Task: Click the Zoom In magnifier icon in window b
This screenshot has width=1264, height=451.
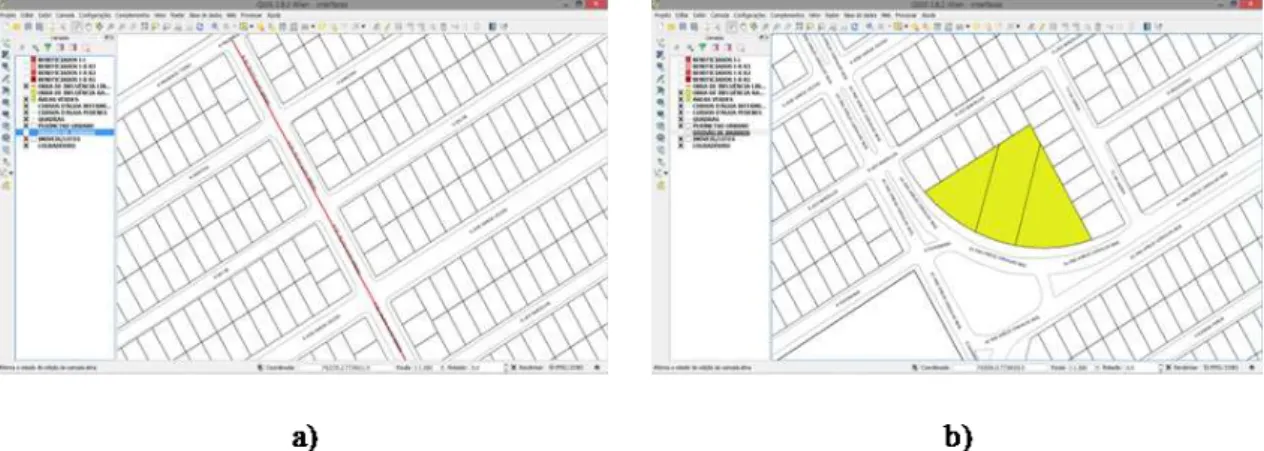Action: pos(764,26)
